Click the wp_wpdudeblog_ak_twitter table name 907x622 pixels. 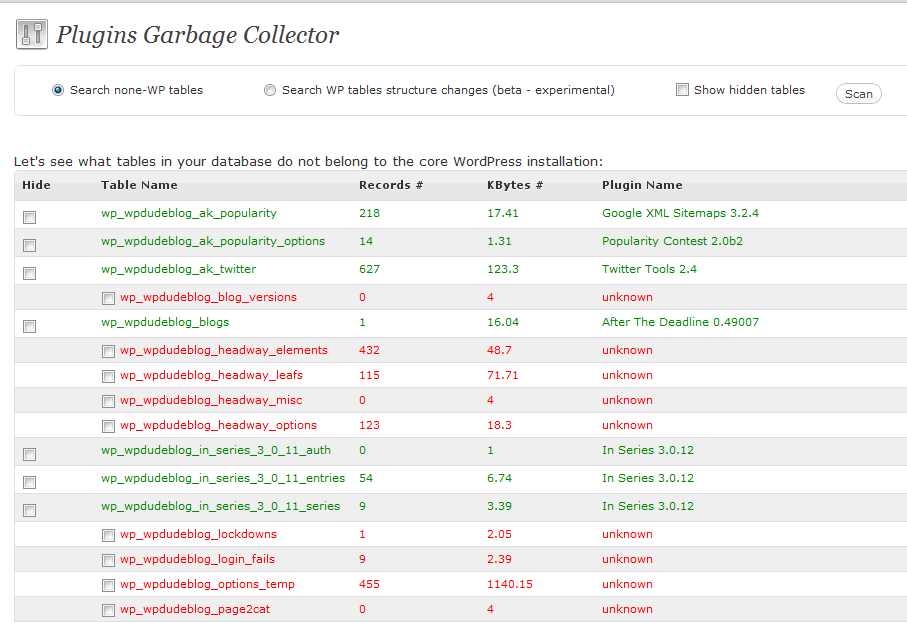(x=179, y=269)
